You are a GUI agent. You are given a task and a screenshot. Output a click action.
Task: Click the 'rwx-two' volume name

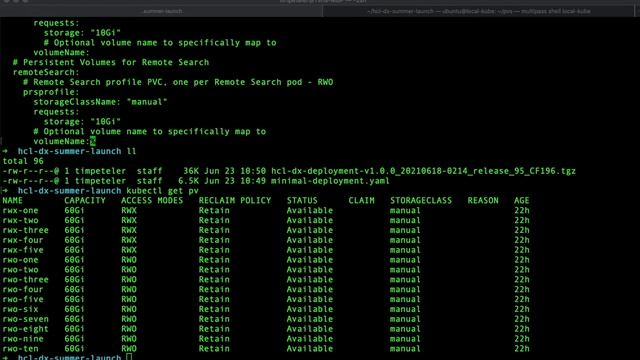coord(20,220)
